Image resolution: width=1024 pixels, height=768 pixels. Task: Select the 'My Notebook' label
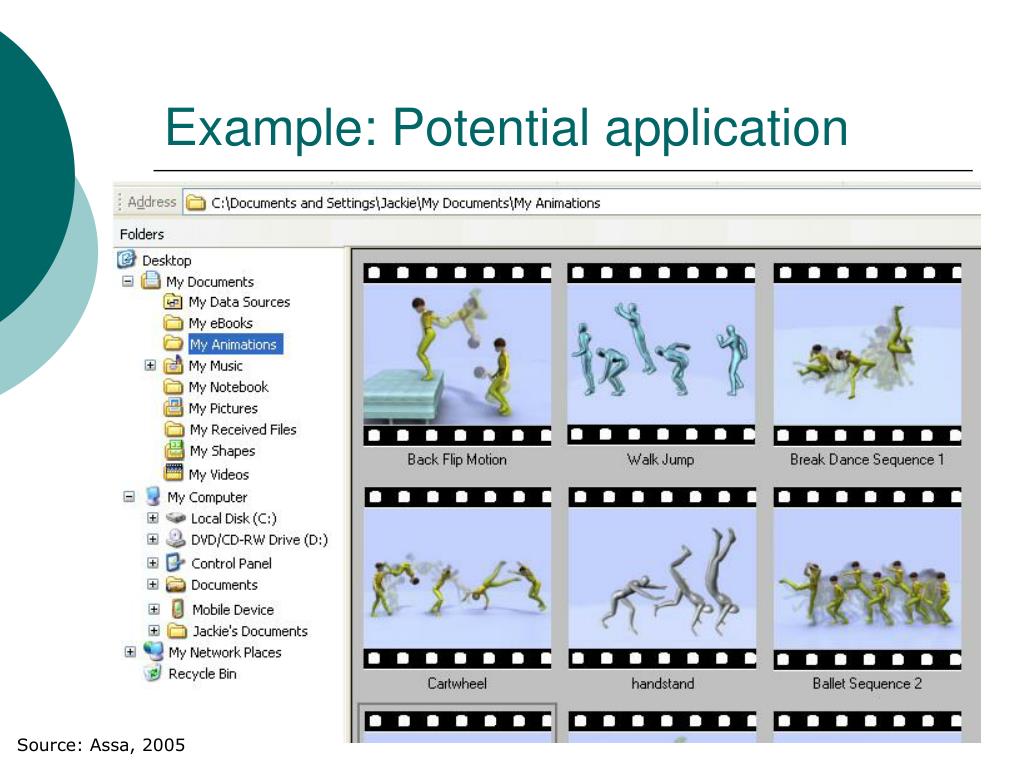(228, 387)
